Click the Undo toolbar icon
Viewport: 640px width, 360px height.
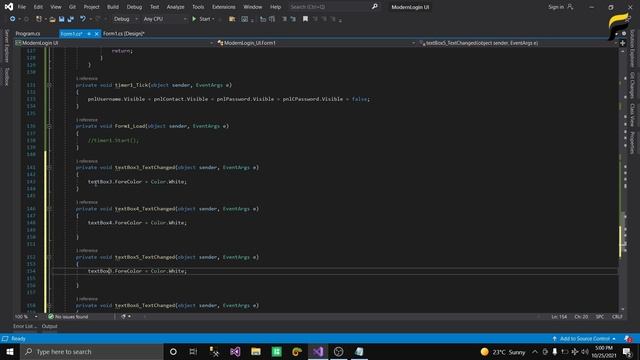point(83,19)
